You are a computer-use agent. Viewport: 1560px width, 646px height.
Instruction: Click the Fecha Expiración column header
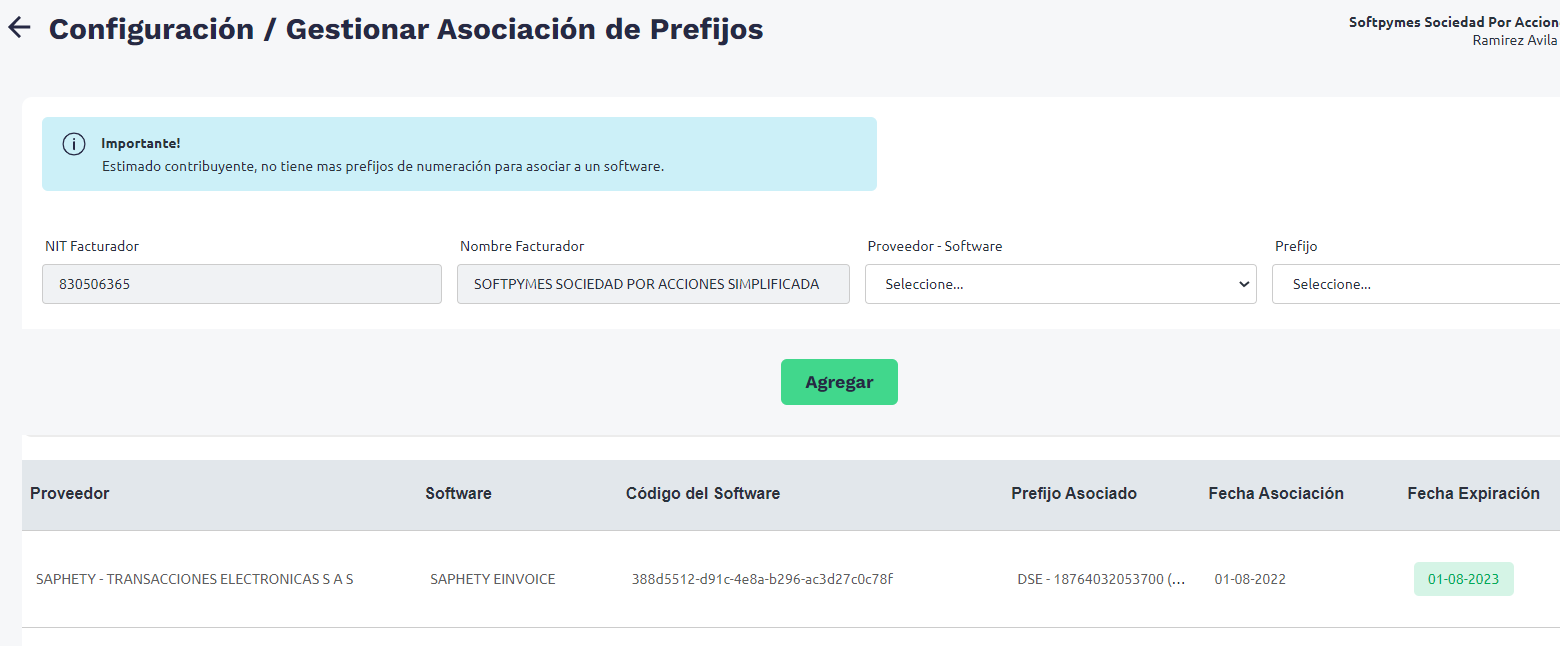click(1474, 493)
